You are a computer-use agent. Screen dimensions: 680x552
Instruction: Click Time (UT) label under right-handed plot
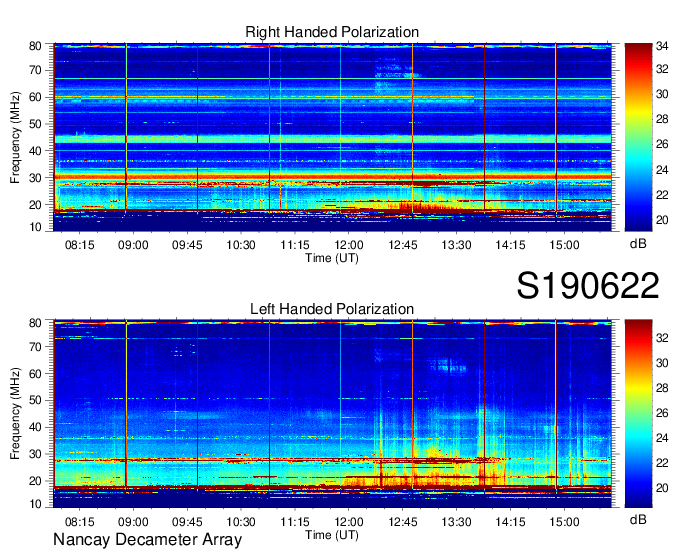click(x=332, y=258)
